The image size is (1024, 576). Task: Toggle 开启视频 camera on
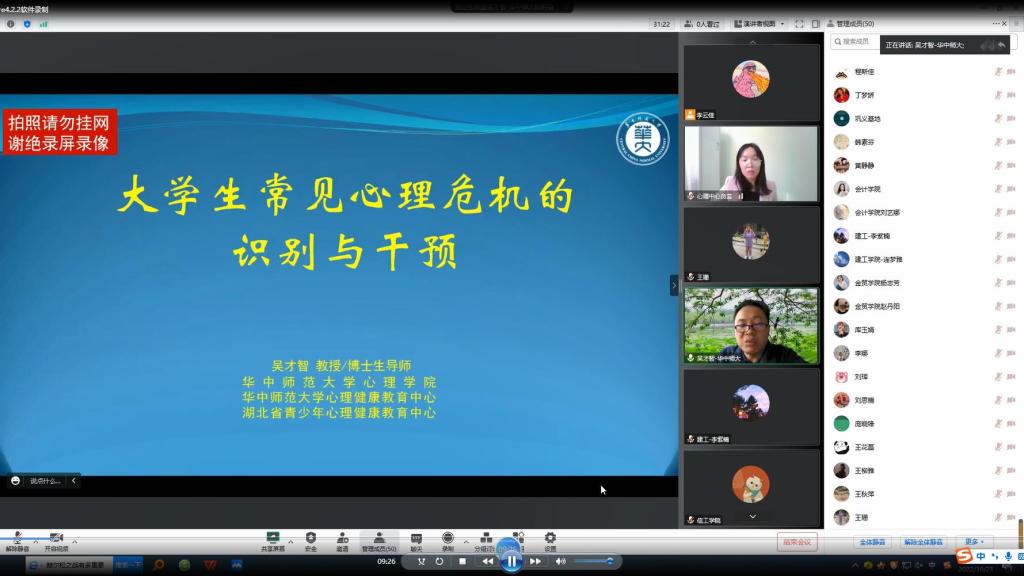pos(56,540)
